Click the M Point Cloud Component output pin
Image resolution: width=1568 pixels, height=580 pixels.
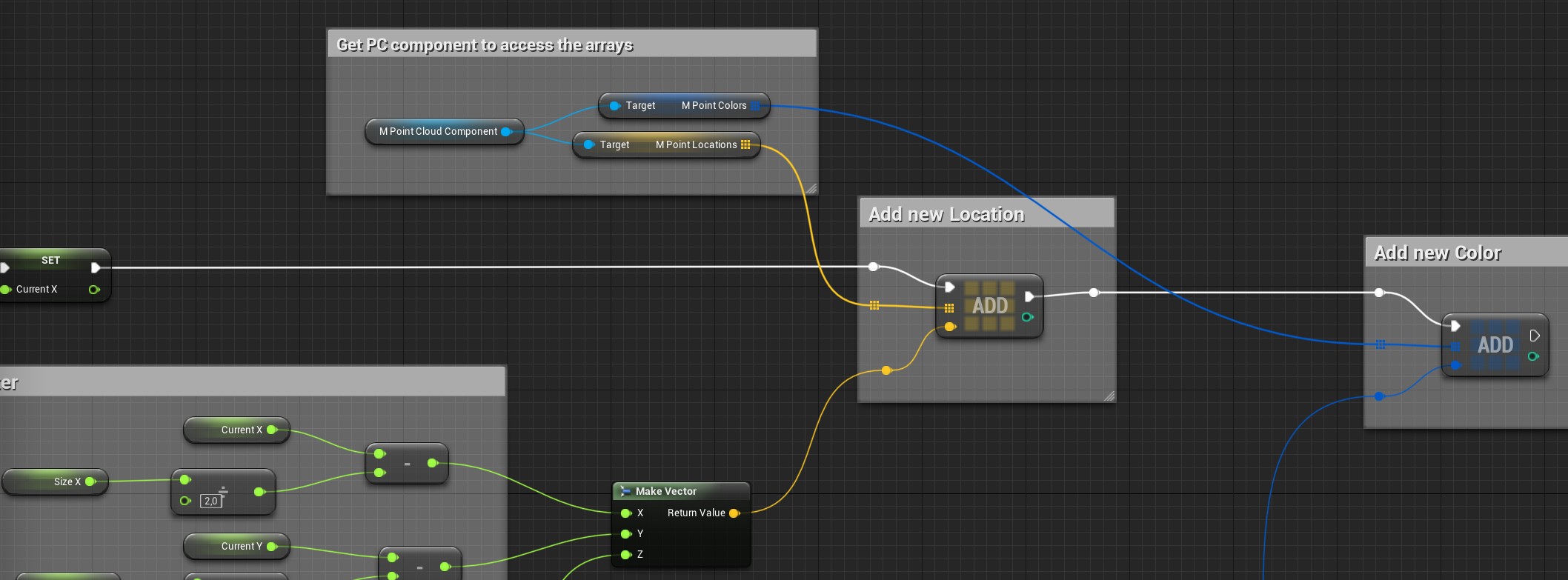point(507,132)
